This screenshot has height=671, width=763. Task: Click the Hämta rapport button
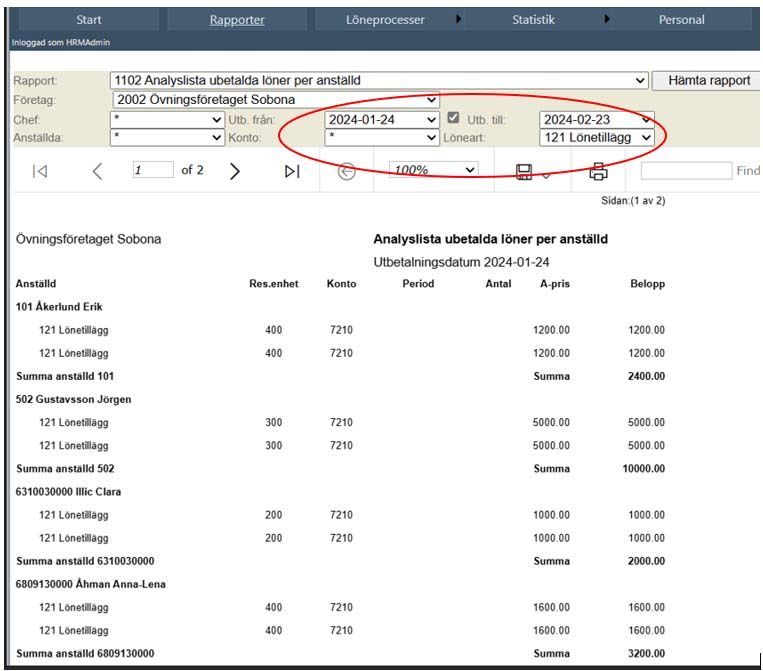click(x=709, y=80)
